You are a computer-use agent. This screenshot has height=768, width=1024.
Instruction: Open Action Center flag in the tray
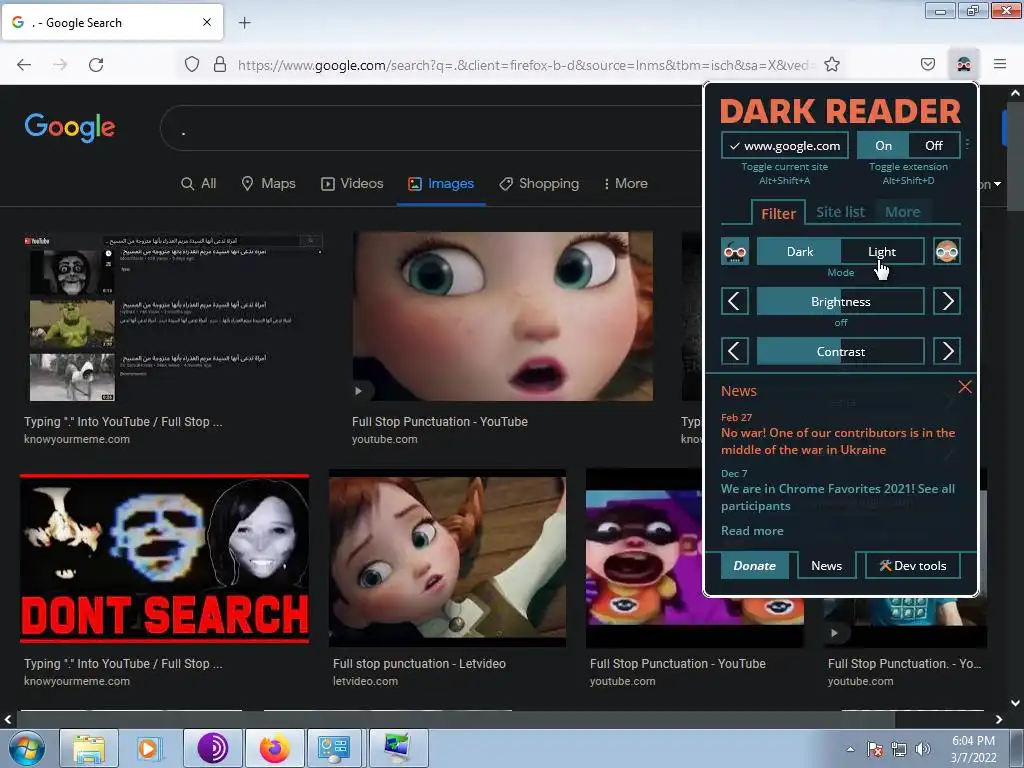click(x=874, y=748)
